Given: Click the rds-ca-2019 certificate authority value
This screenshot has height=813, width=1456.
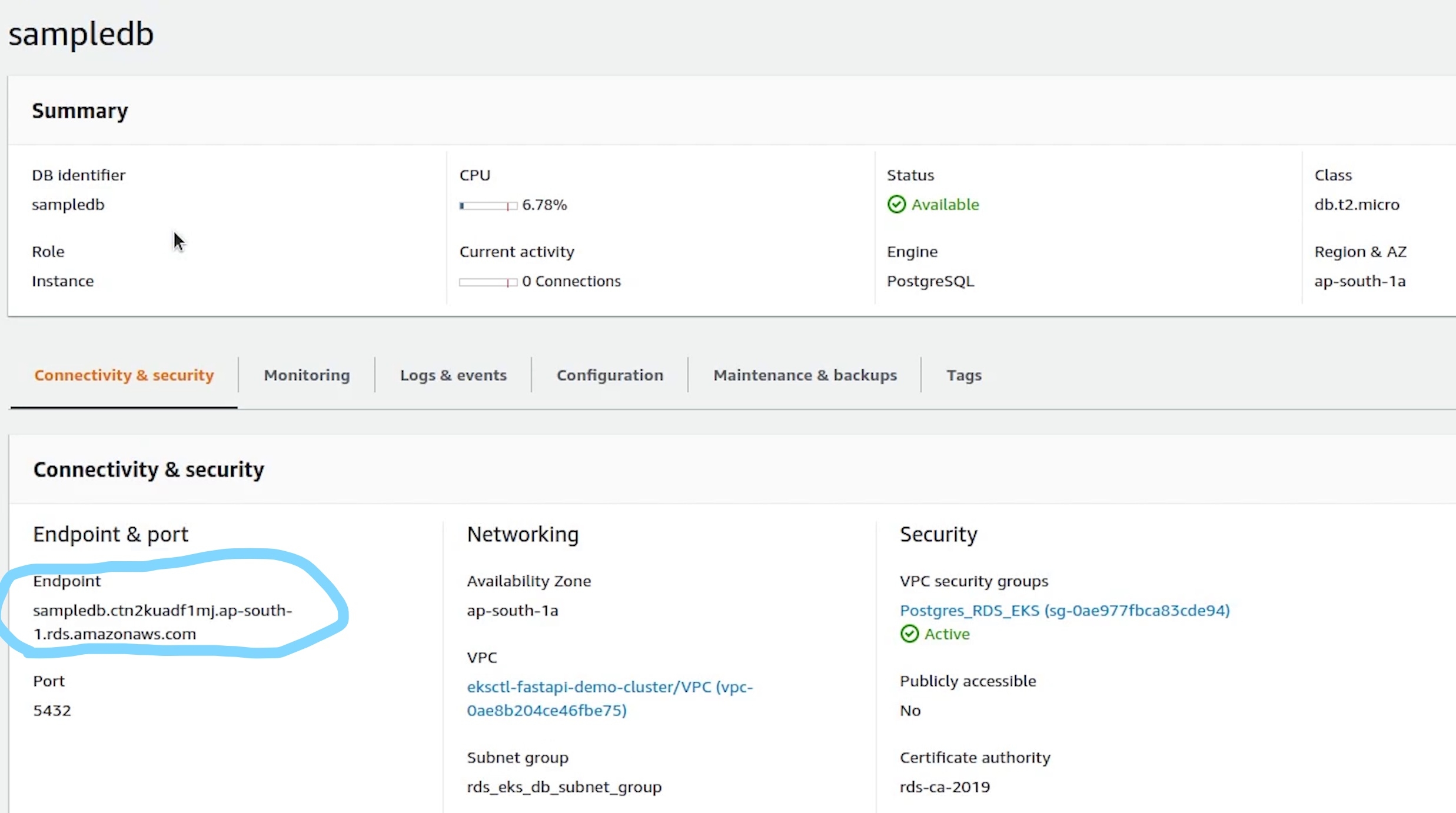Looking at the screenshot, I should (x=945, y=787).
